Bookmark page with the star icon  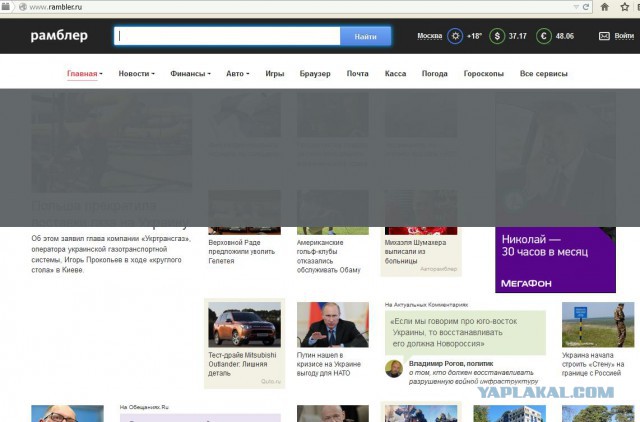[x=624, y=7]
